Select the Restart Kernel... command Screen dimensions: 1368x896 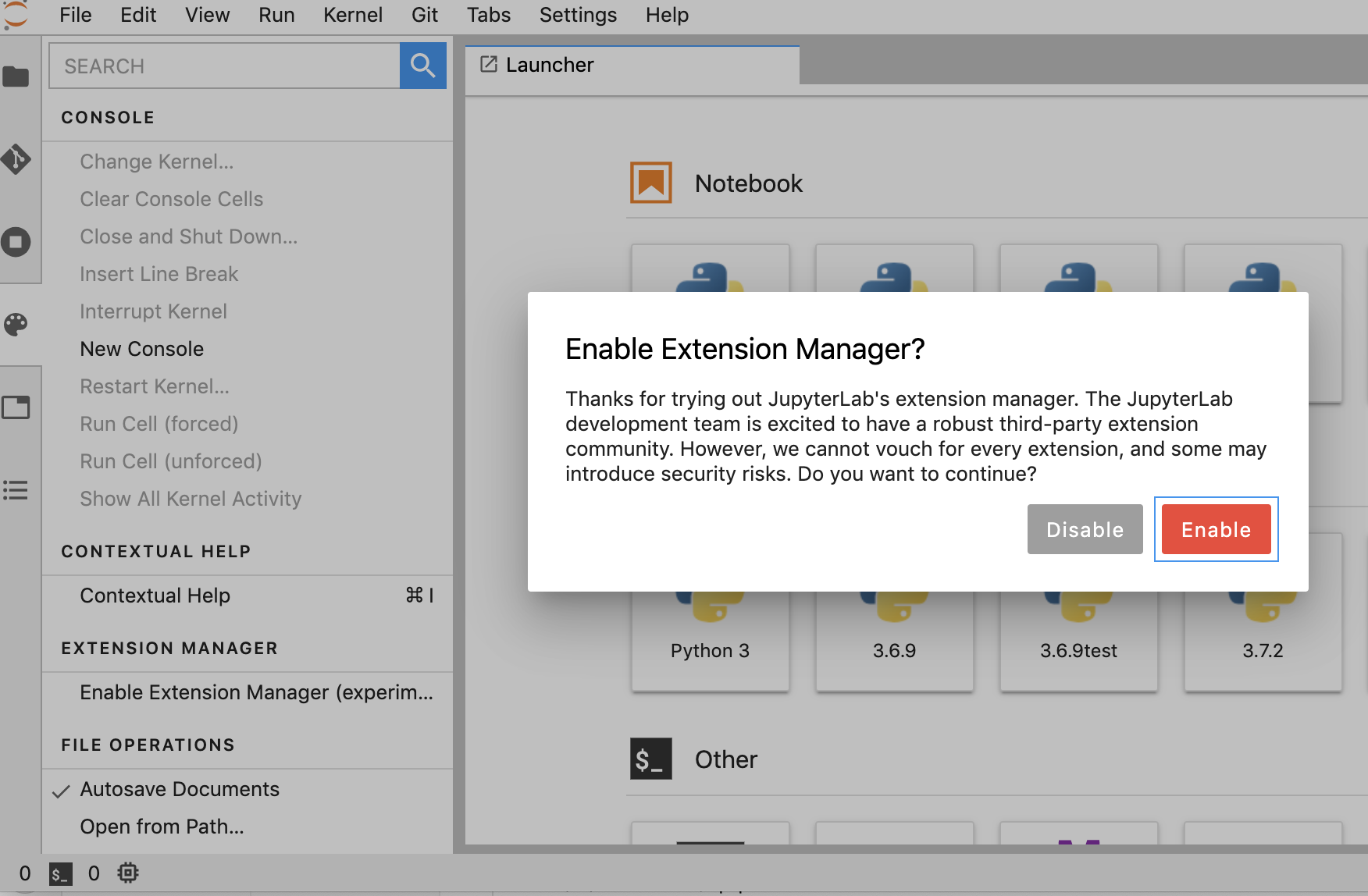pyautogui.click(x=247, y=386)
